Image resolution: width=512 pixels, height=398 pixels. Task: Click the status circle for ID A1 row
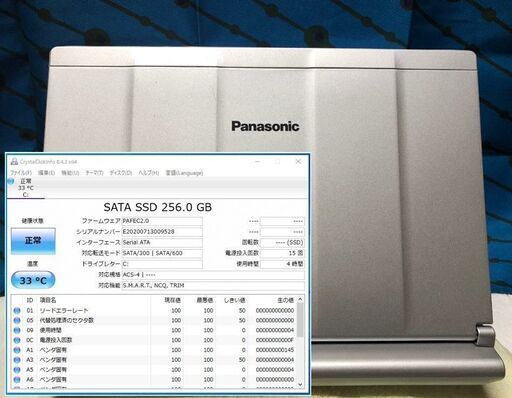pos(17,350)
